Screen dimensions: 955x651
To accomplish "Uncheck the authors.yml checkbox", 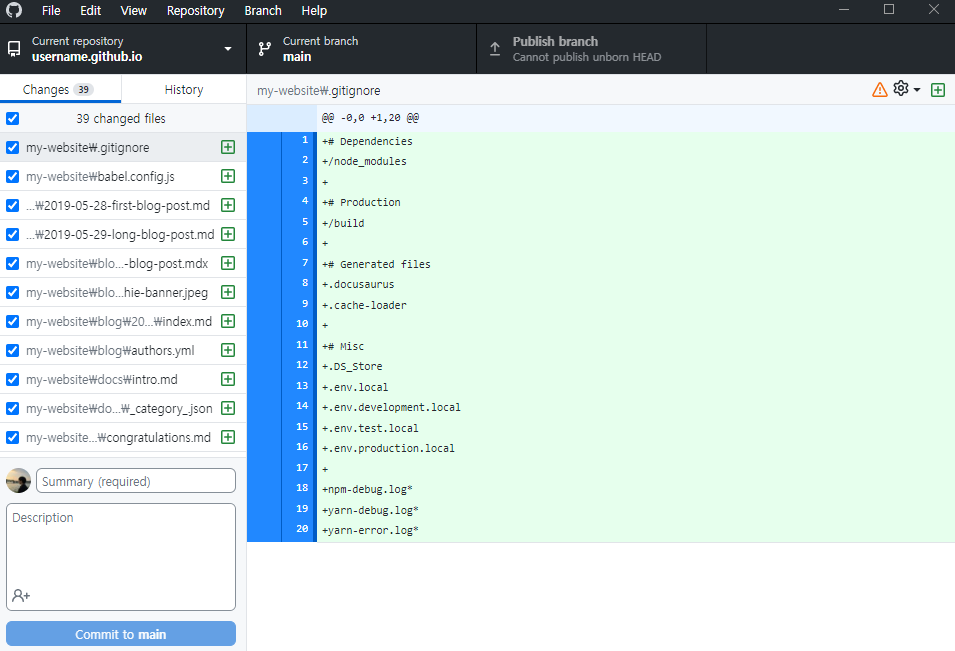I will (12, 350).
